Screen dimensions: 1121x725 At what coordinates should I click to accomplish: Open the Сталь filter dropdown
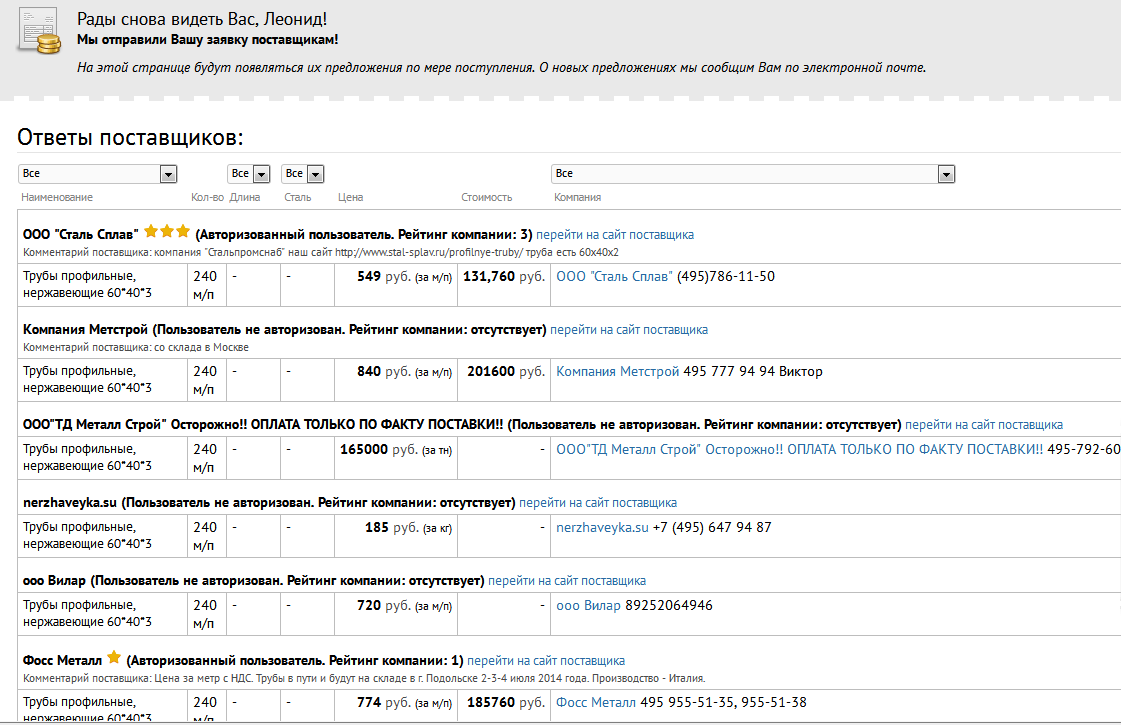coord(303,174)
